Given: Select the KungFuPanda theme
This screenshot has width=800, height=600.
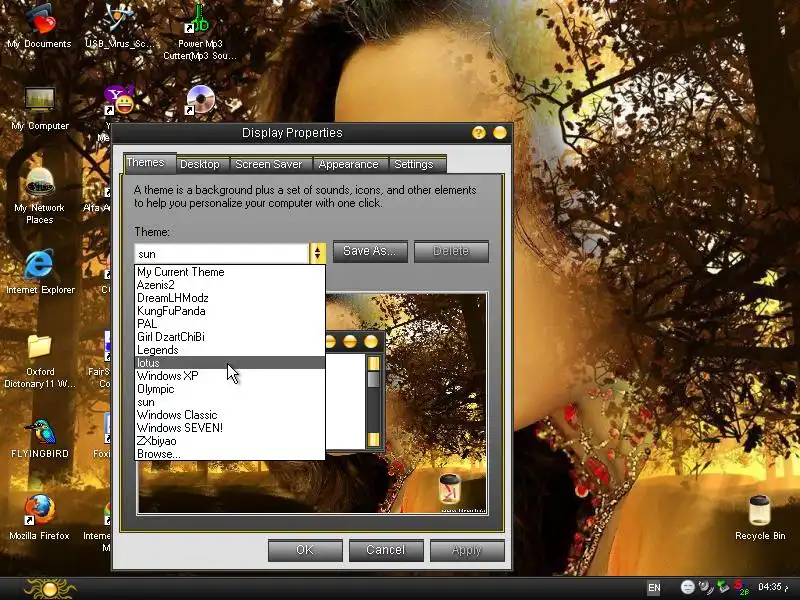Looking at the screenshot, I should coord(230,311).
